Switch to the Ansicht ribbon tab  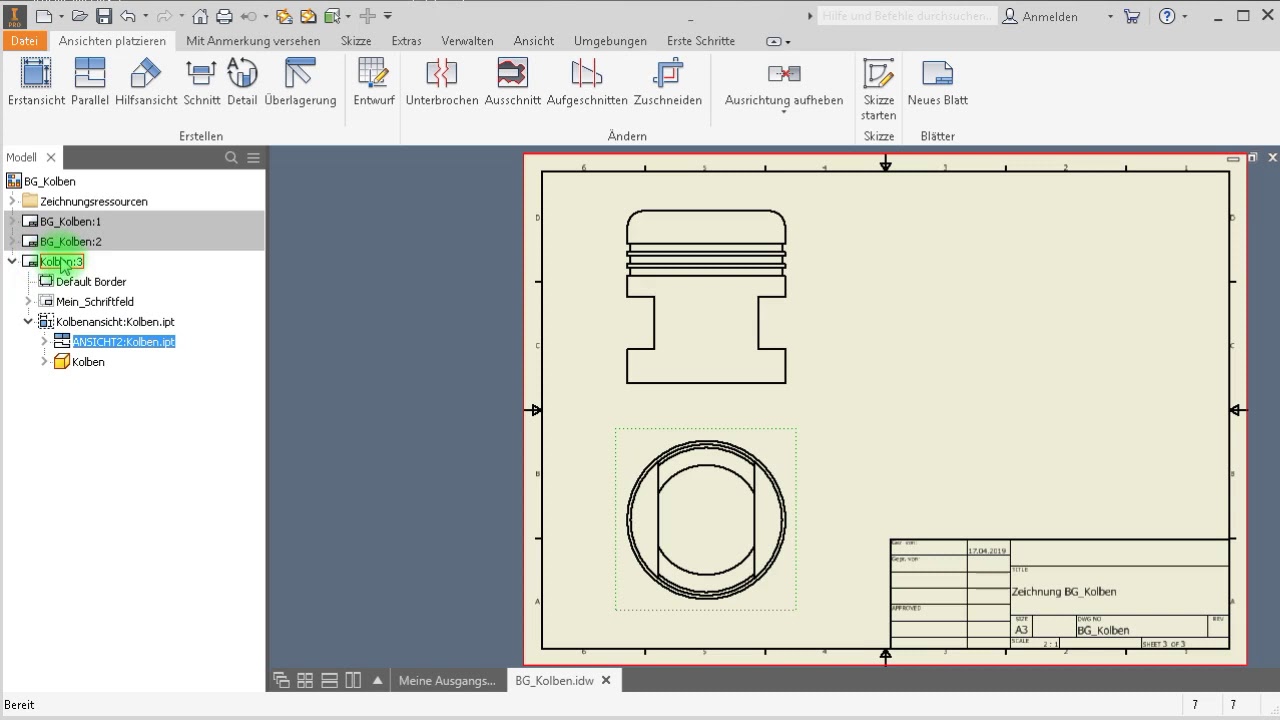coord(534,41)
